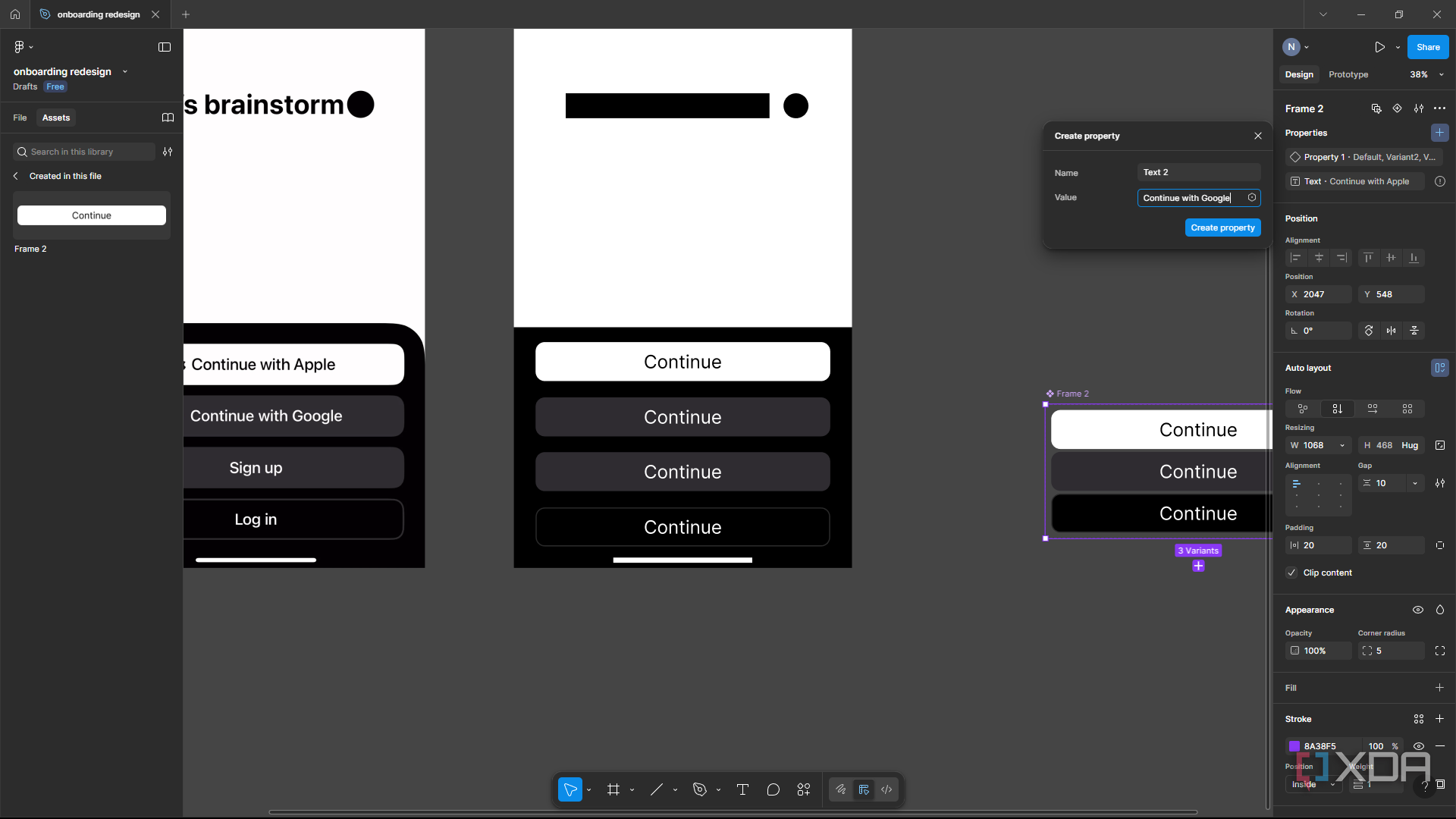Open the library book icon
The image size is (1456, 819).
168,118
